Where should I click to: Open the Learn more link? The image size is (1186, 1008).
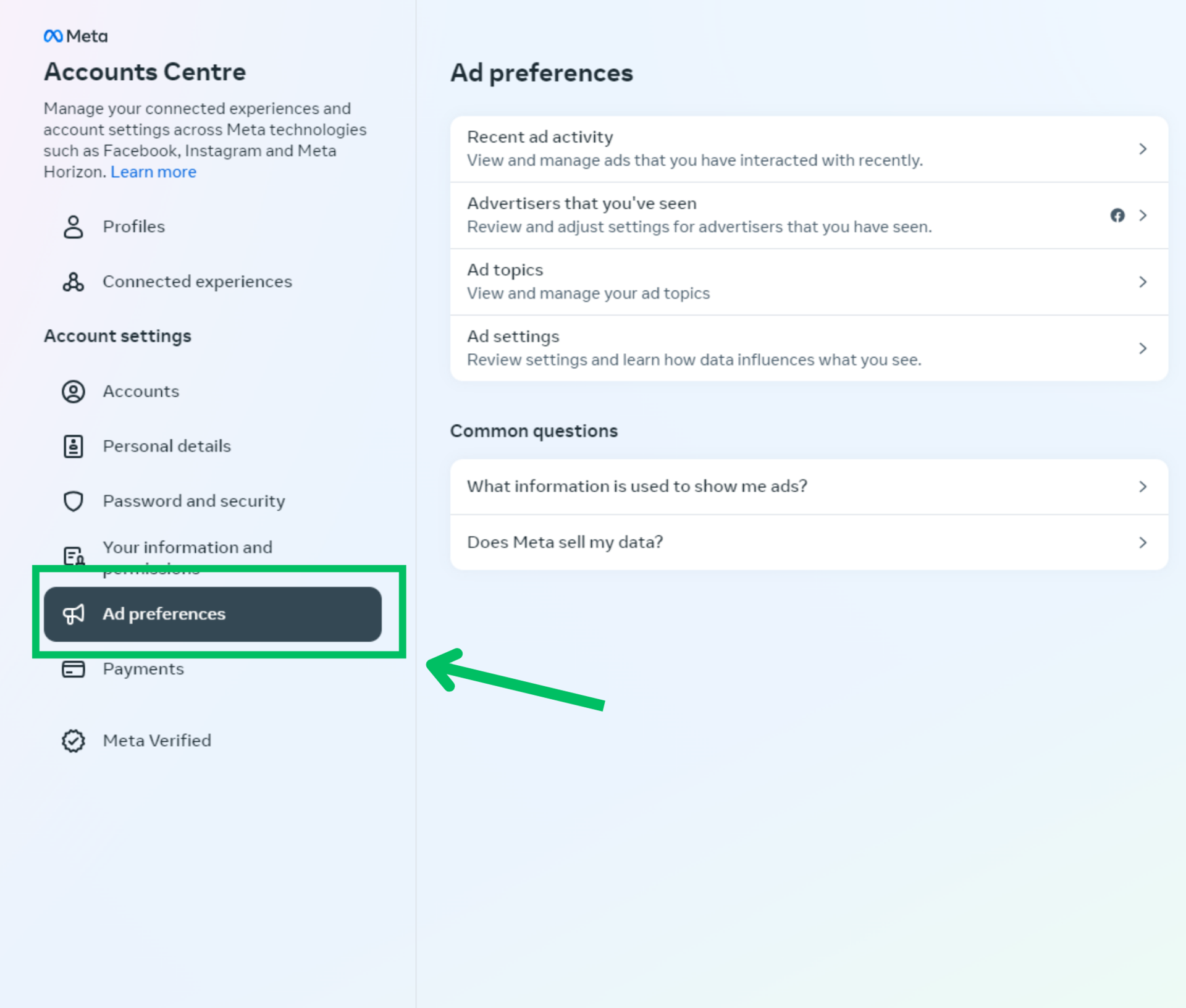click(x=153, y=172)
